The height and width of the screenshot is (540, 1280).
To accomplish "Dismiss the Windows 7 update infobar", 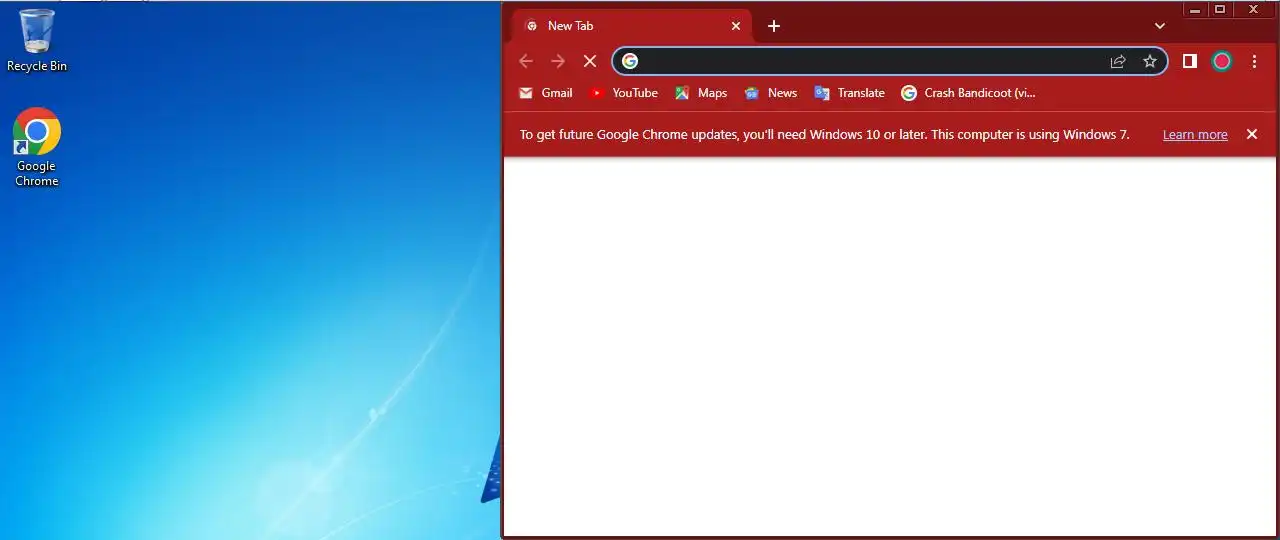I will coord(1252,134).
